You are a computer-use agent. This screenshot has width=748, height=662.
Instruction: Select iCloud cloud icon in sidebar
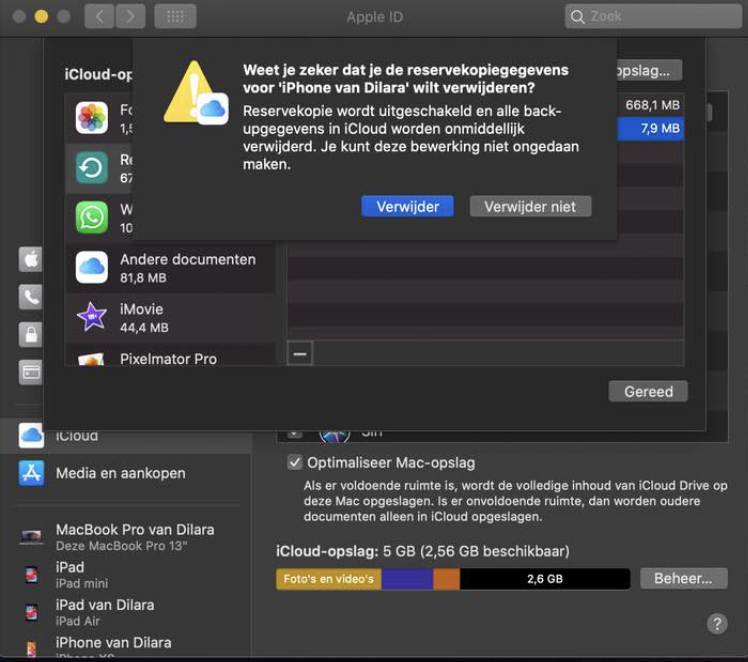(31, 435)
